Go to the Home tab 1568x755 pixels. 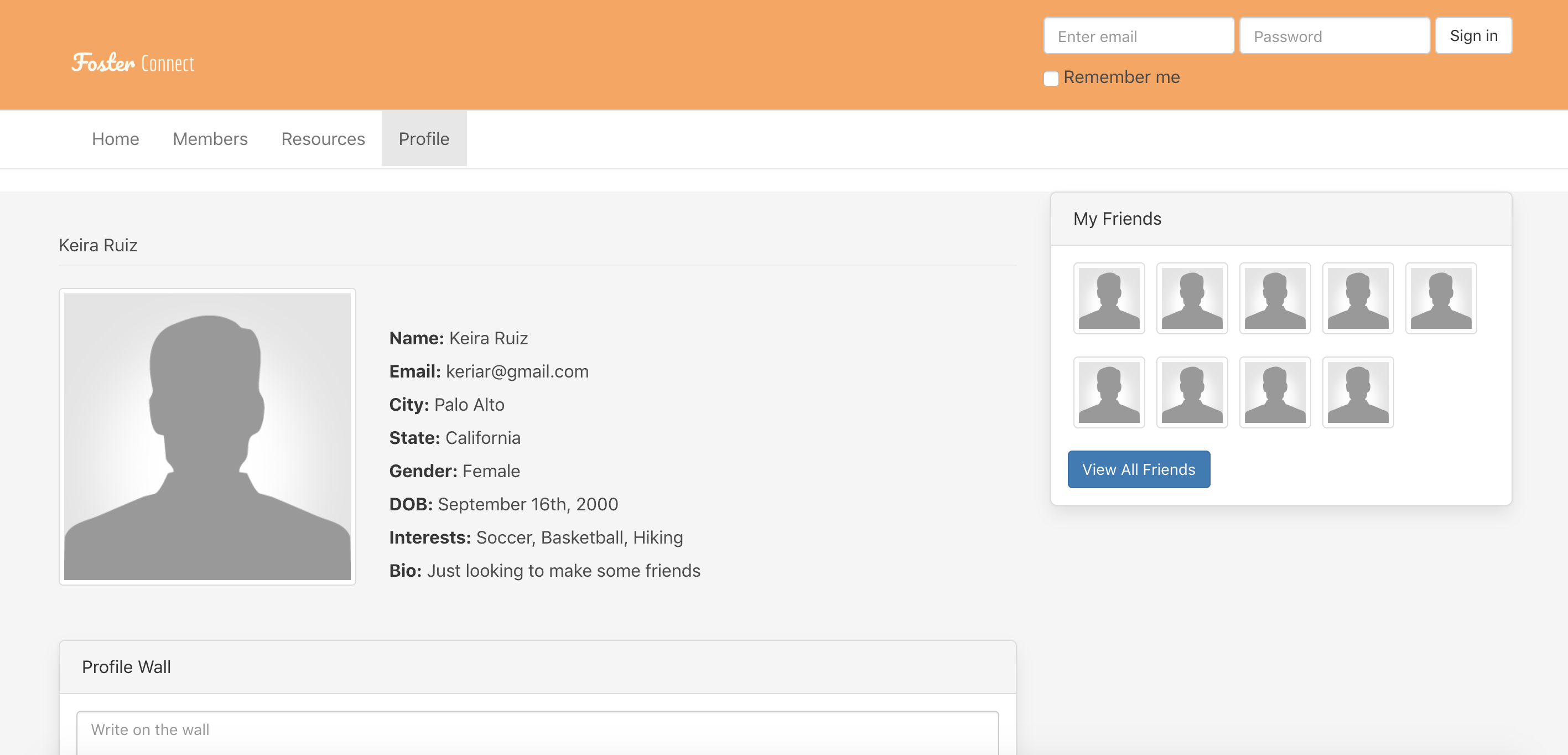point(116,139)
